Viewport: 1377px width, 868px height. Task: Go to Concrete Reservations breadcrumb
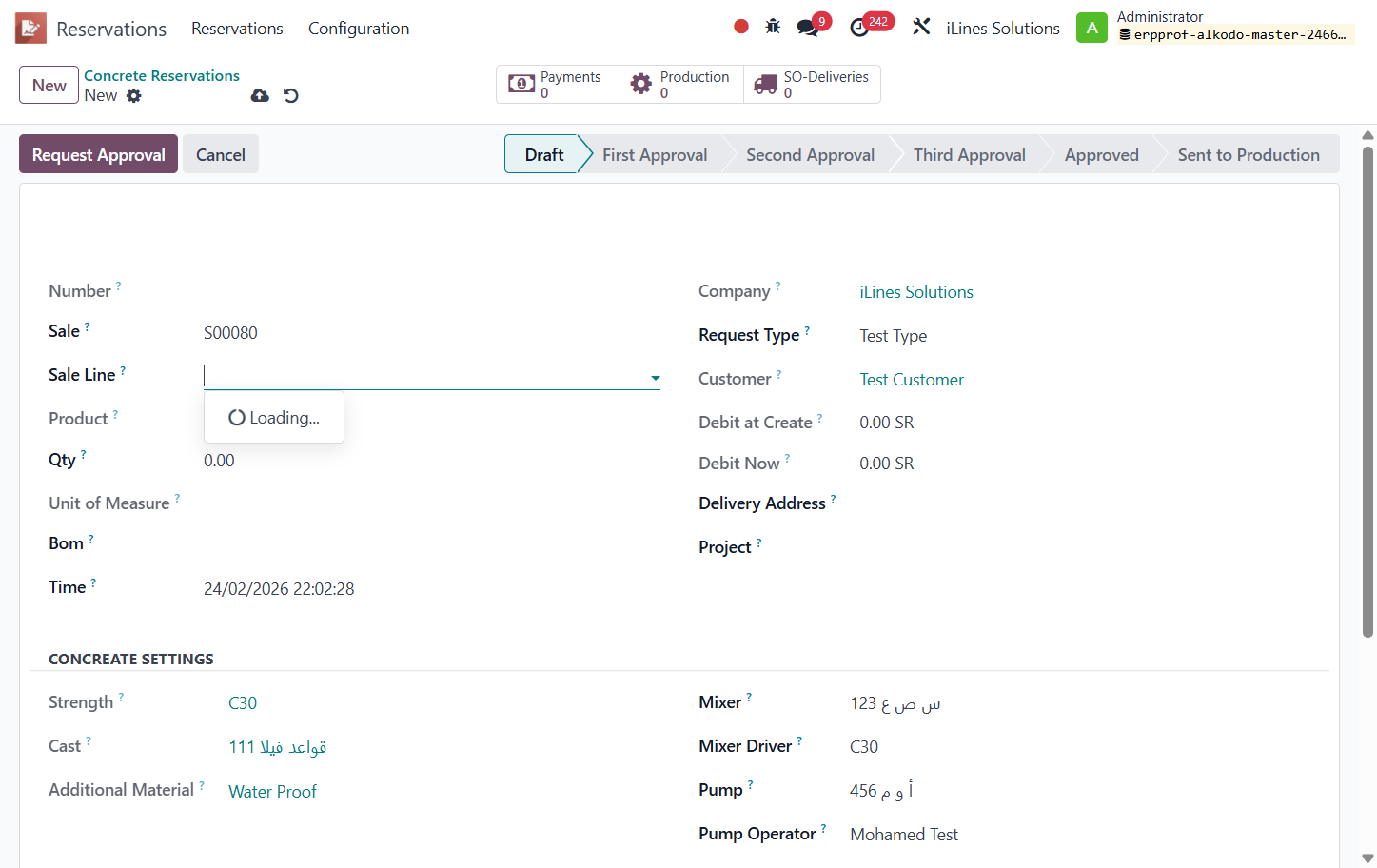pos(162,75)
